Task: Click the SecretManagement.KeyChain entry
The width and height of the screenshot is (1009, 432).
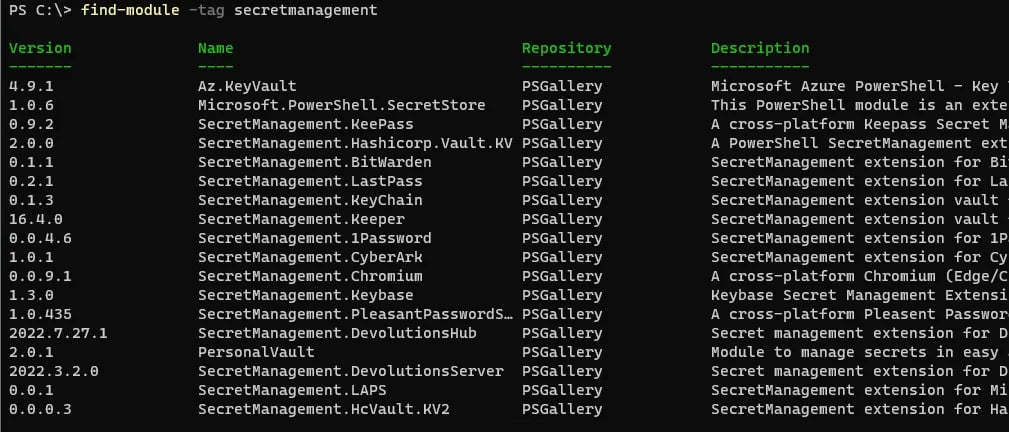Action: pyautogui.click(x=310, y=200)
